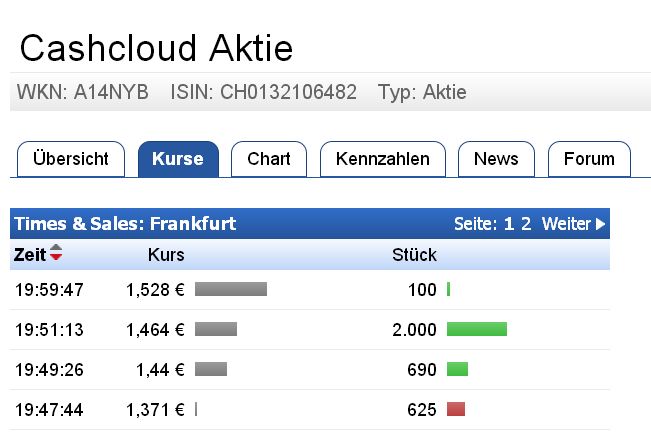Screen dimensions: 651x435
Task: Click the Cashcloud Aktie heading
Action: coord(156,48)
